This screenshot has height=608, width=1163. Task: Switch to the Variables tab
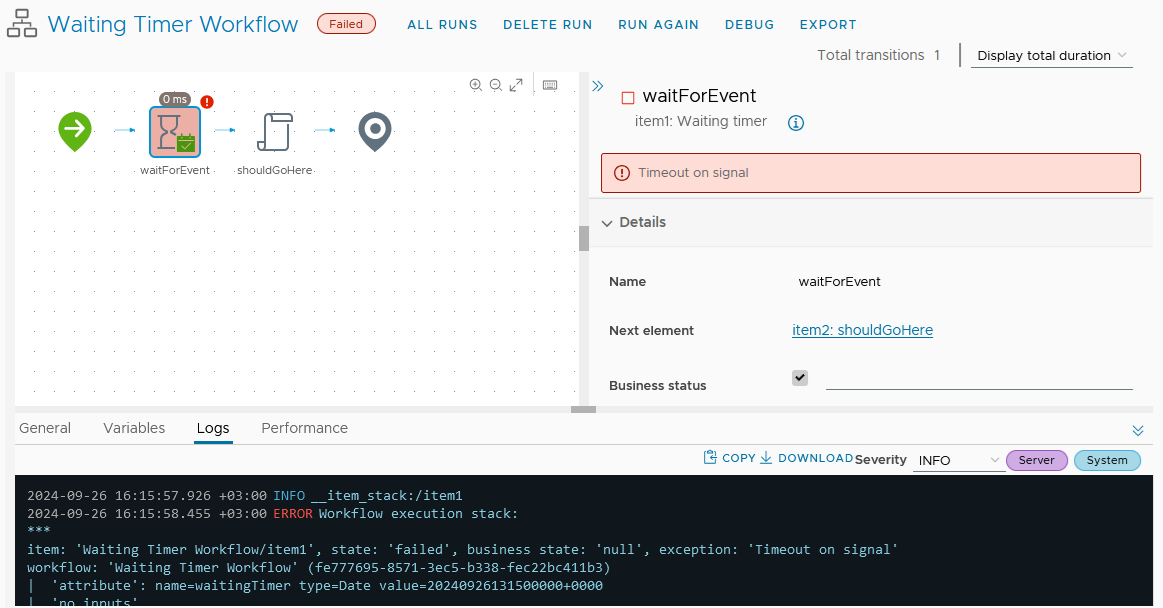[x=134, y=429]
